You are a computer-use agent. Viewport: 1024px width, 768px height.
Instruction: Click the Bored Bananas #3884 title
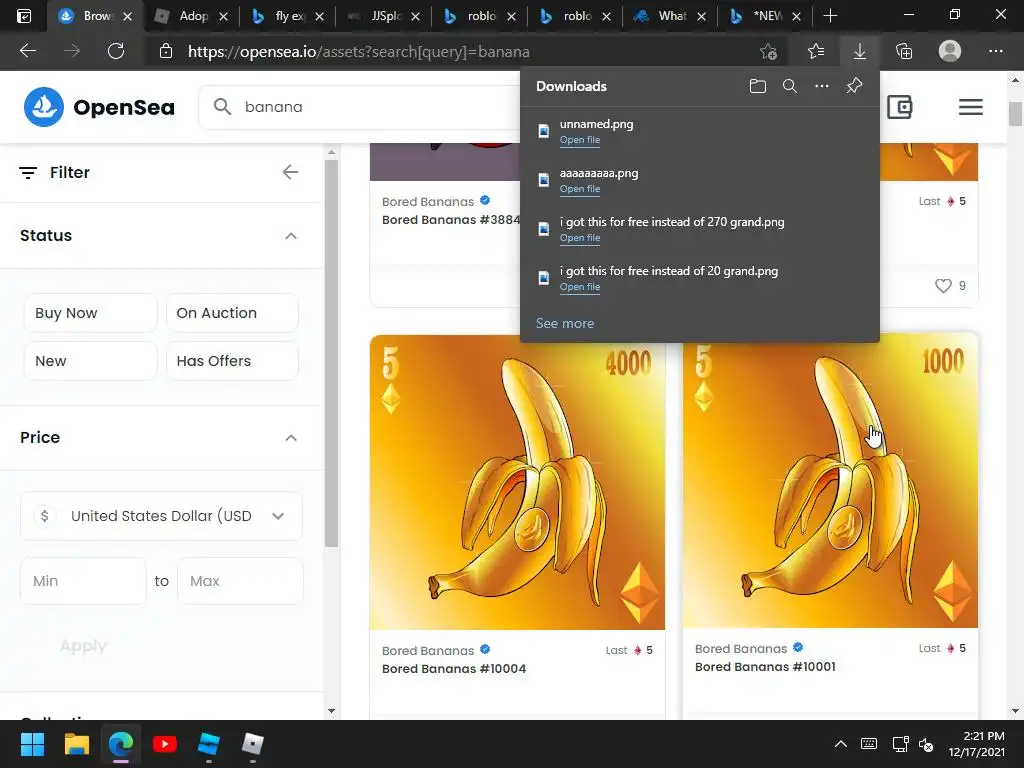click(x=451, y=220)
